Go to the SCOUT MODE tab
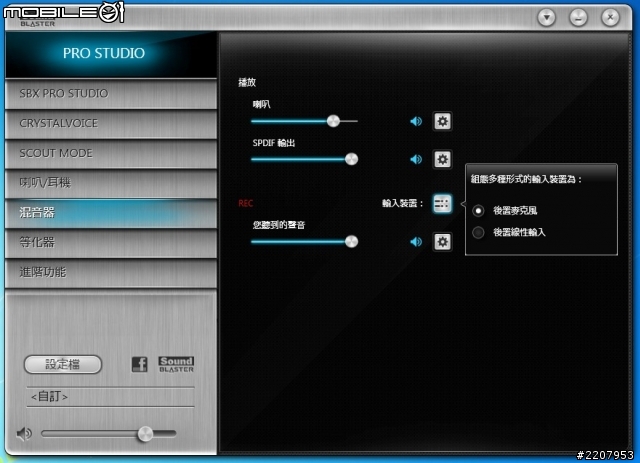 111,154
